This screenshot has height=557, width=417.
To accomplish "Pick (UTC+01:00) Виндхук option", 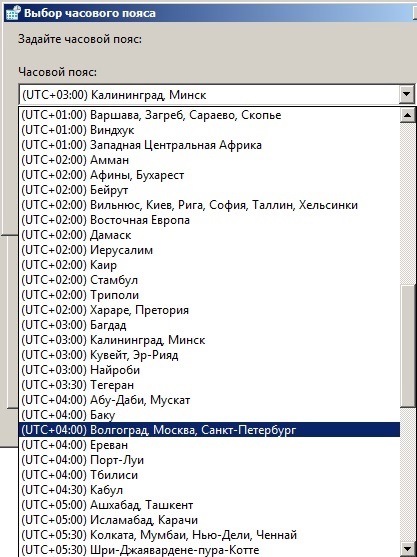I will pyautogui.click(x=209, y=130).
